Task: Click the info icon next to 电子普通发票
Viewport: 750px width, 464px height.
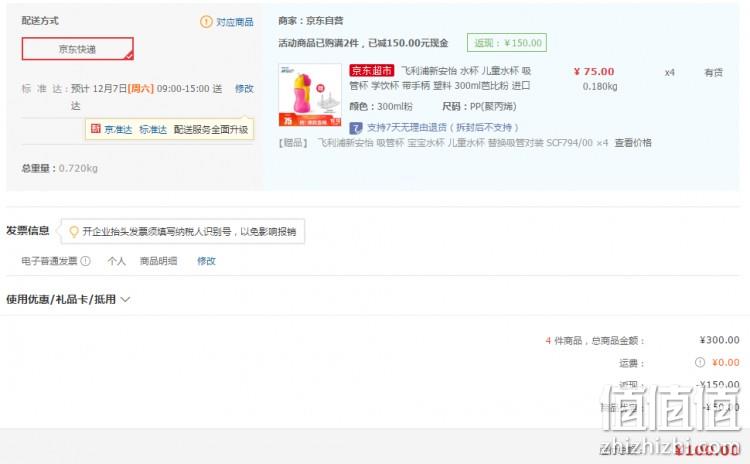Action: tap(86, 261)
